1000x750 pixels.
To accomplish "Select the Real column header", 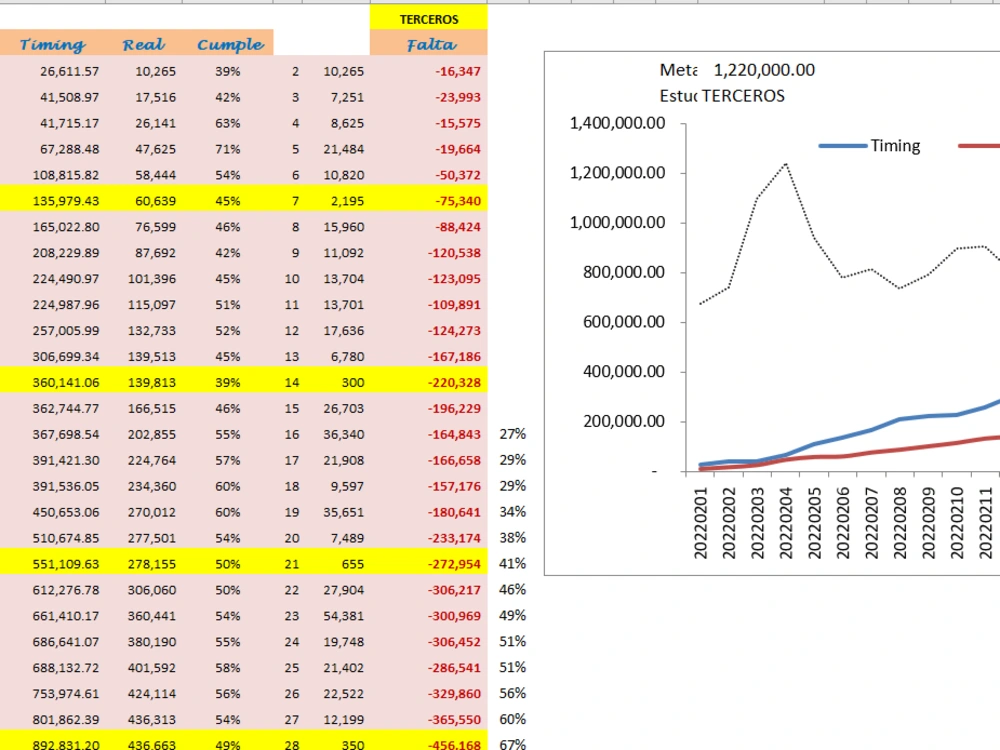I will (144, 44).
